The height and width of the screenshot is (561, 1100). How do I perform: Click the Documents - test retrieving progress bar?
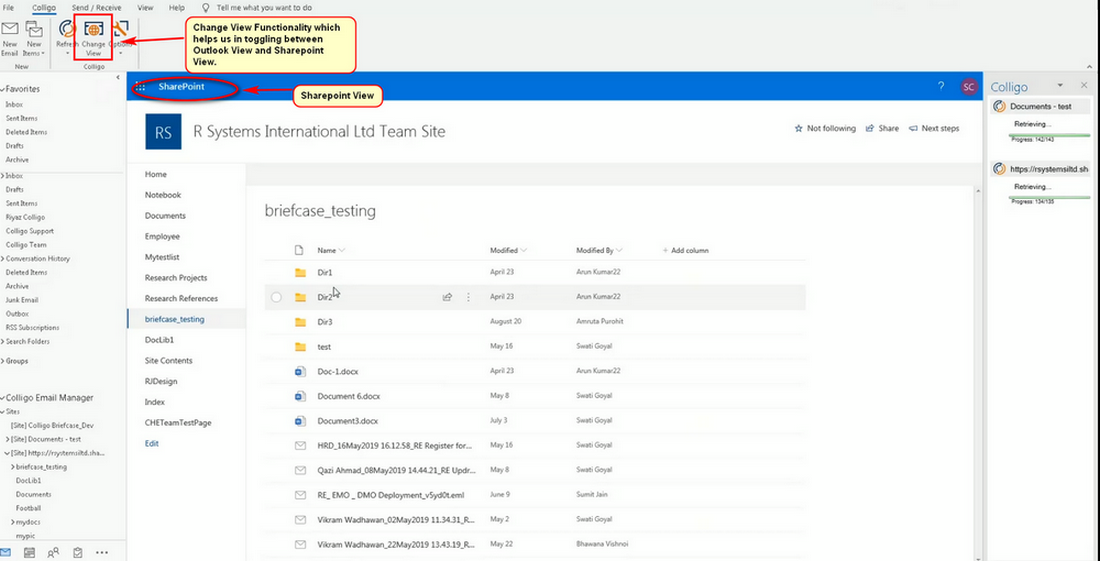[x=1049, y=135]
